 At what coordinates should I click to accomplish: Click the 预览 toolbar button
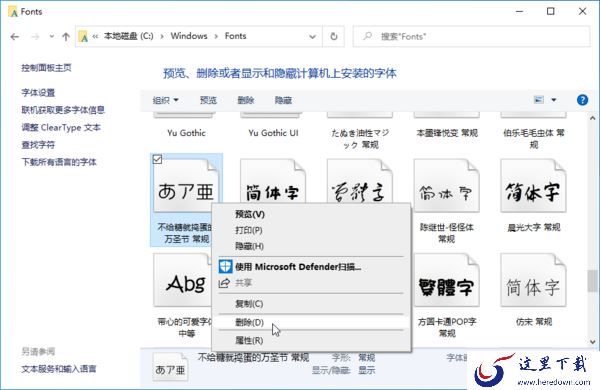coord(209,100)
